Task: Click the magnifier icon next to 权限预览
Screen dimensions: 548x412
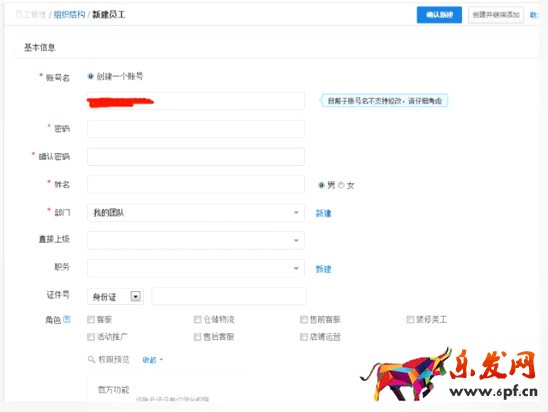Action: (x=91, y=359)
